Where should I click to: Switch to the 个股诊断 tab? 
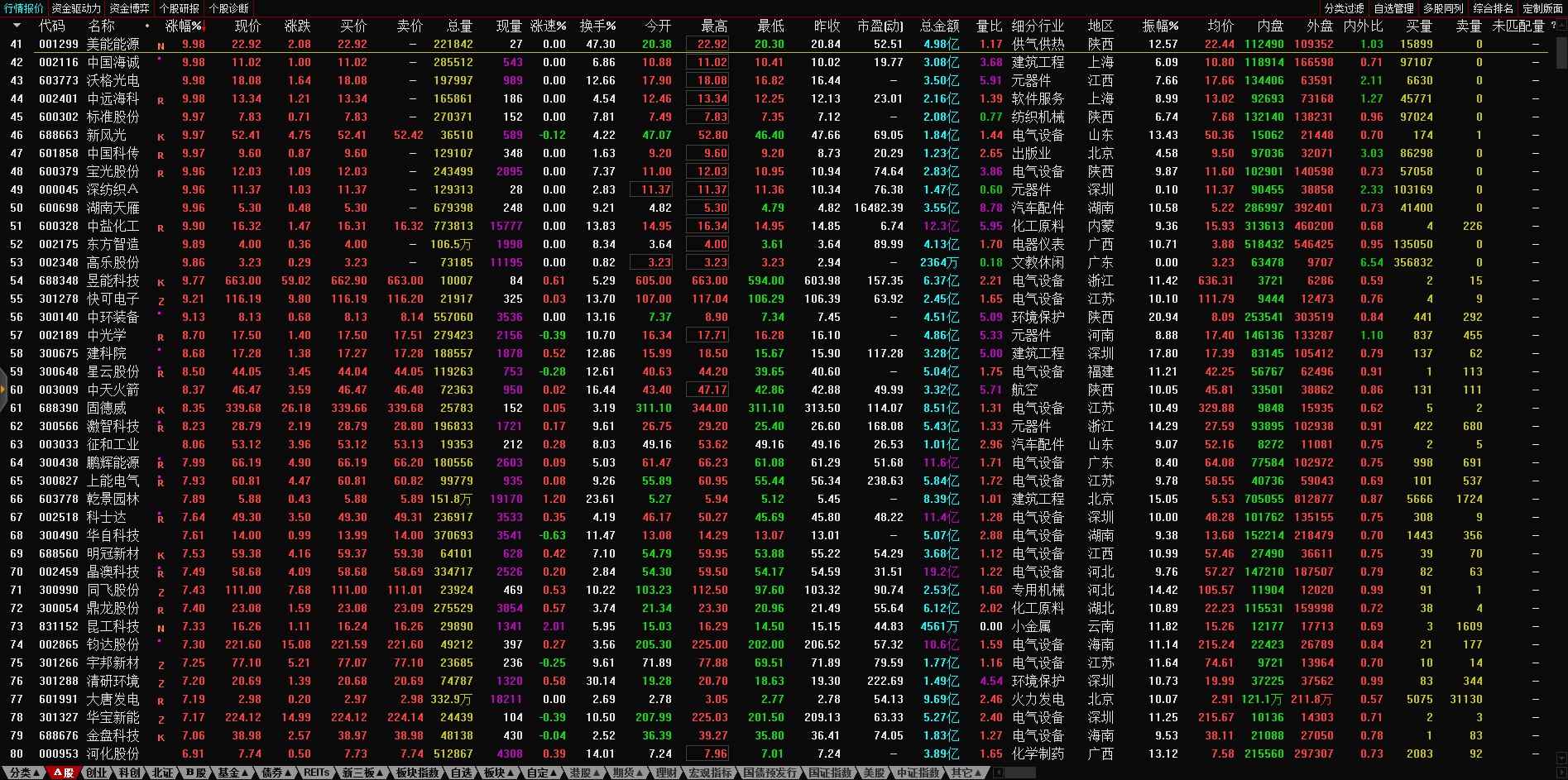(x=229, y=8)
